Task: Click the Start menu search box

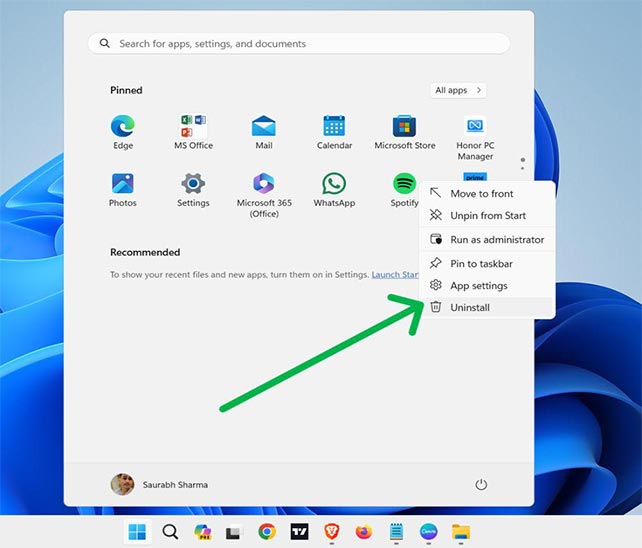Action: tap(299, 43)
